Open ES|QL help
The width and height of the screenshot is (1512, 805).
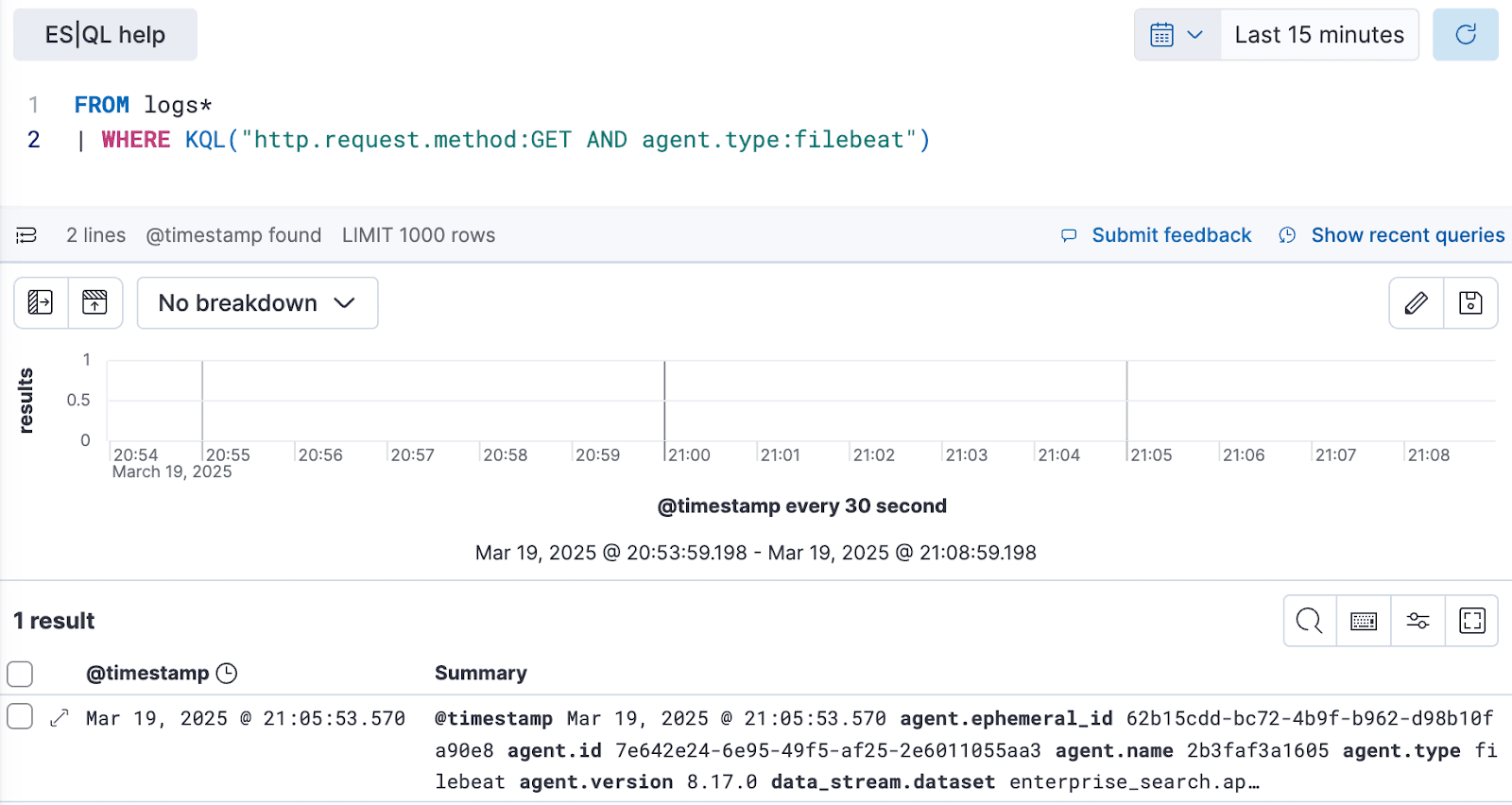click(104, 33)
